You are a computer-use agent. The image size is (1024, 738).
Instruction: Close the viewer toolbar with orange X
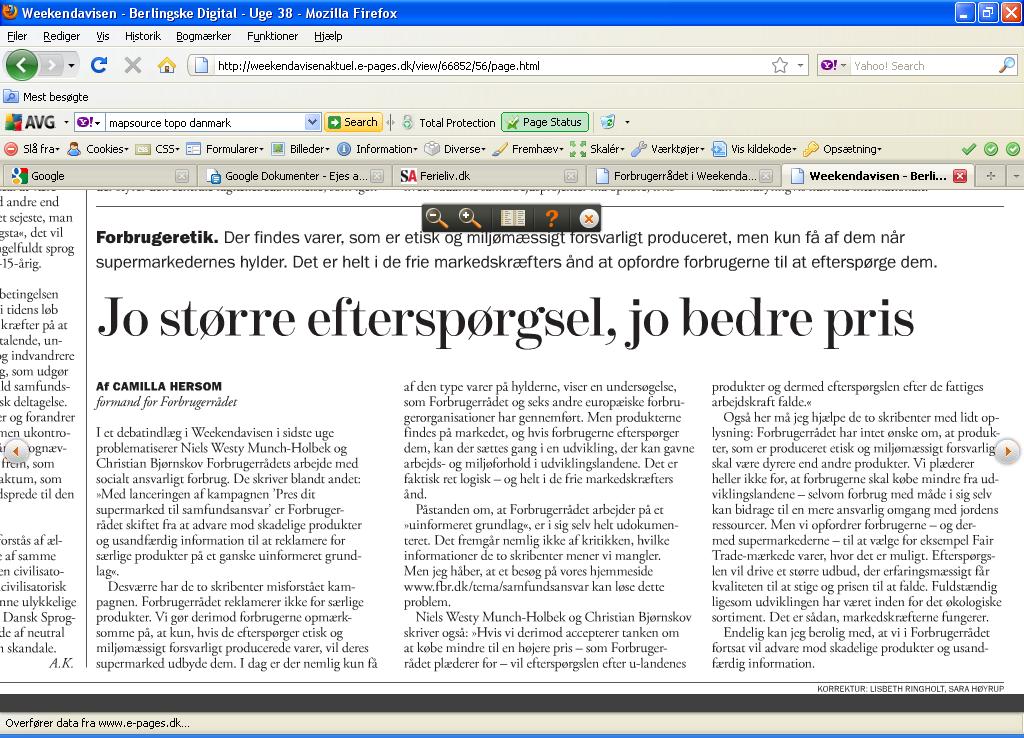[x=588, y=219]
